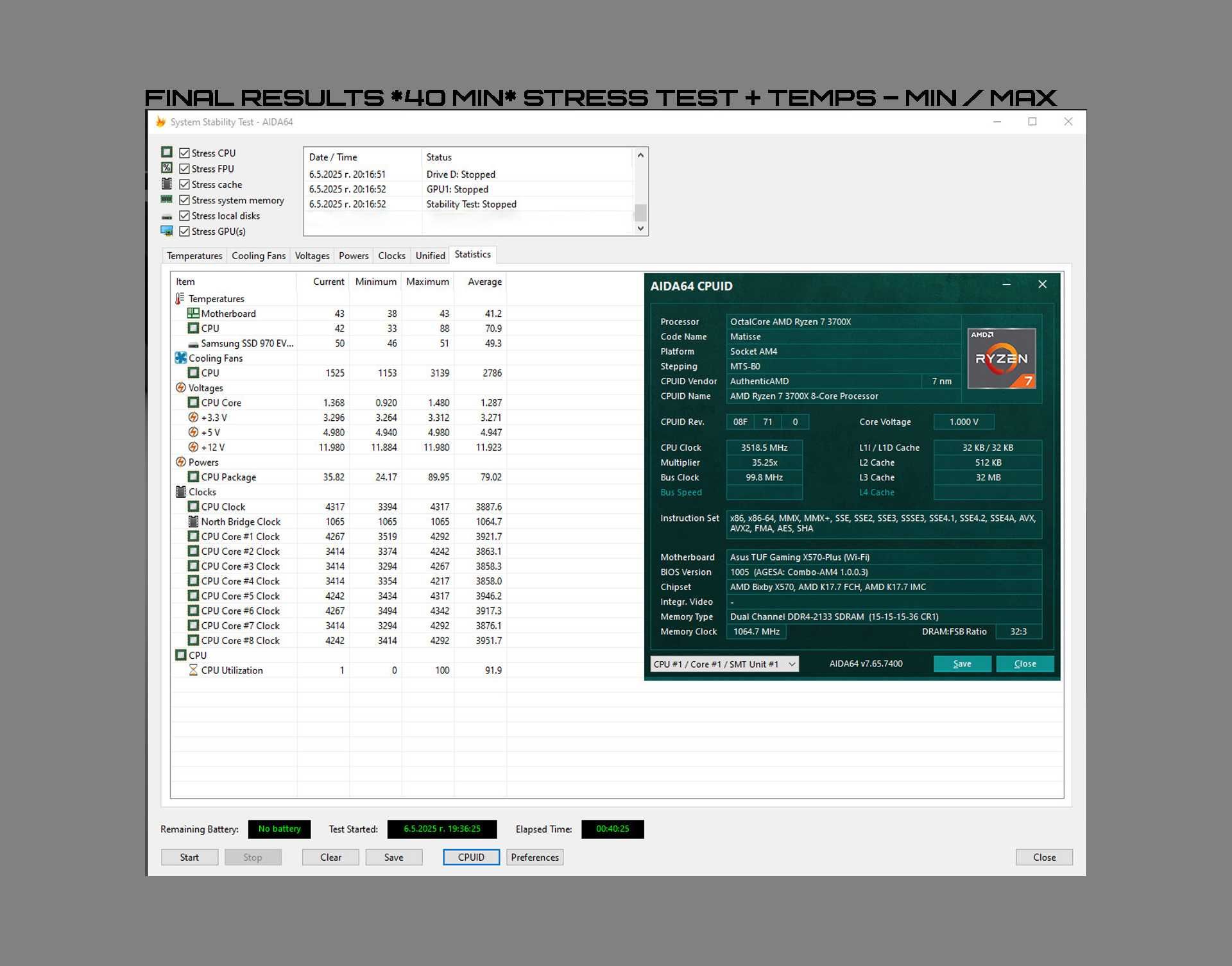
Task: Click the percent icon beside Stress FPU
Action: pos(167,168)
